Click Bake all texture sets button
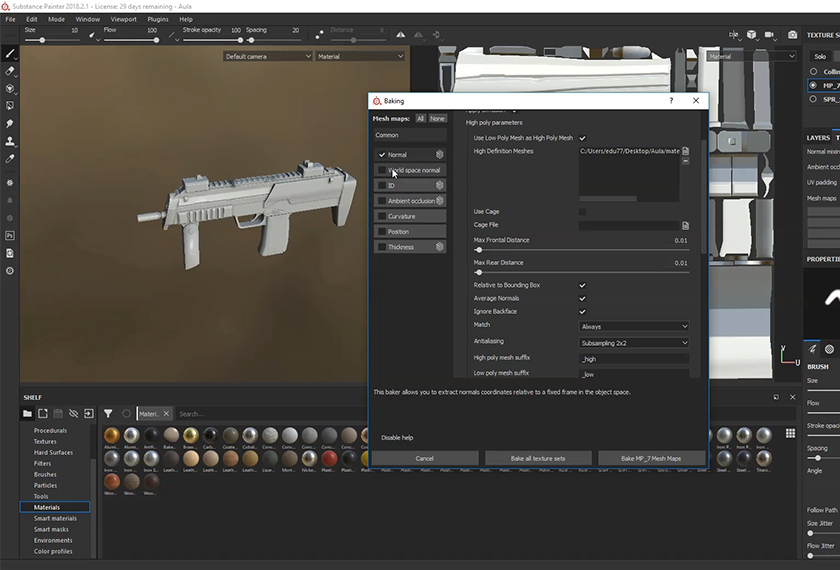Screen dimensions: 840x570 click(538, 458)
